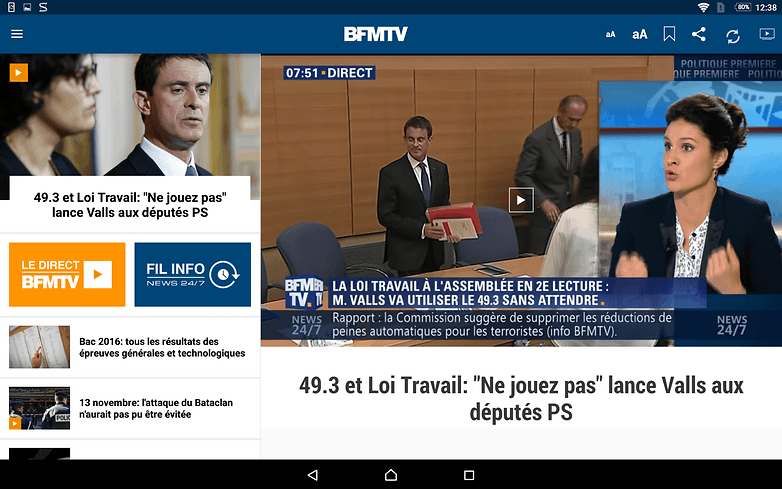Tap main article title about 49.3
Screen dimensions: 782x489
tap(521, 399)
